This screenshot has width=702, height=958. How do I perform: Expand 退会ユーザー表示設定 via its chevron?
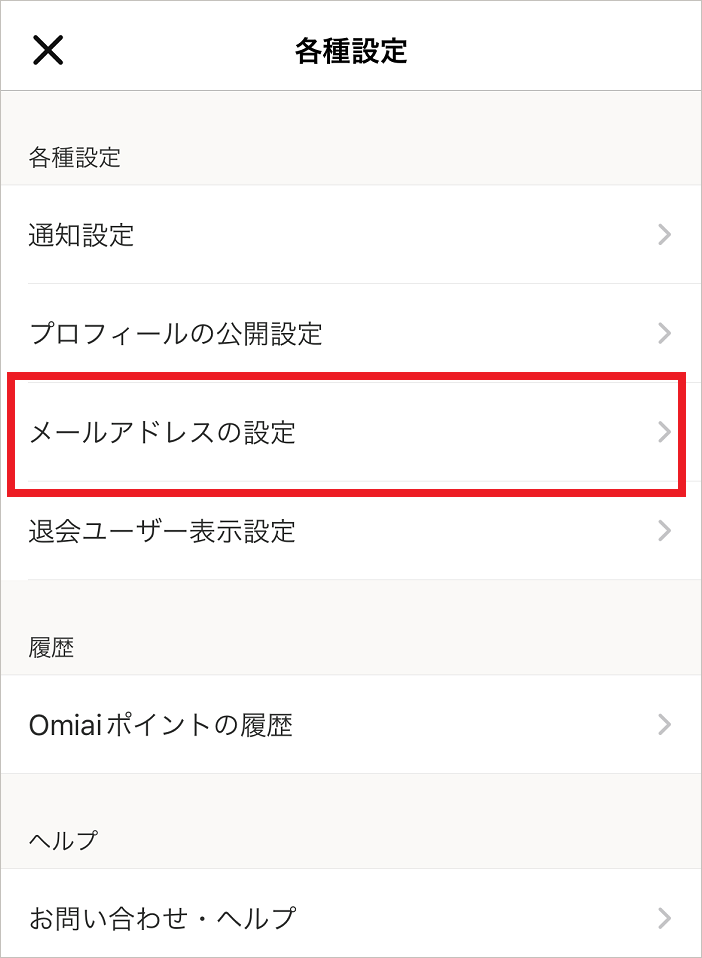(x=665, y=530)
